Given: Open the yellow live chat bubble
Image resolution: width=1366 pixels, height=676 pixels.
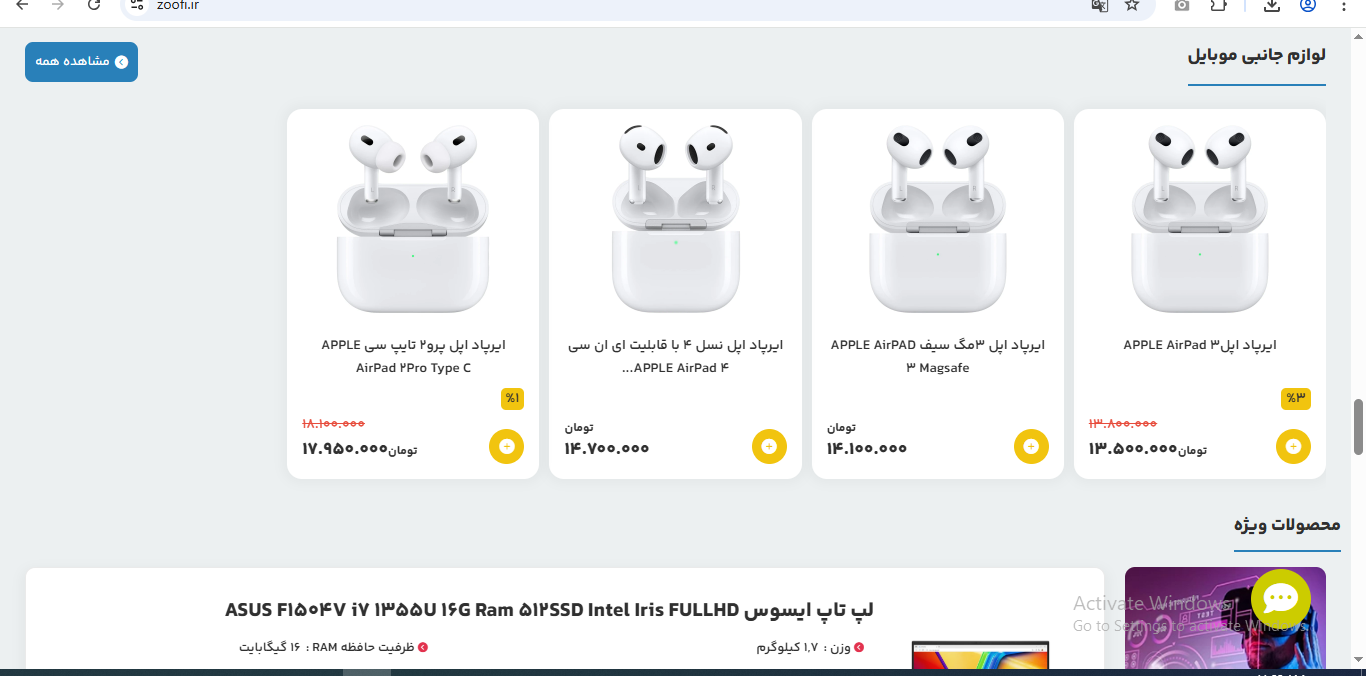Looking at the screenshot, I should coord(1280,599).
